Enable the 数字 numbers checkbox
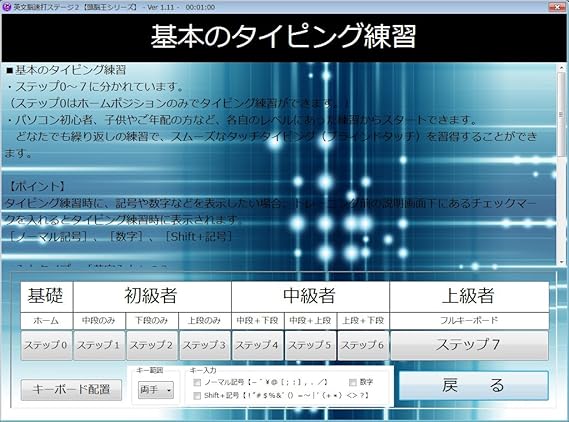The image size is (569, 422). click(352, 382)
